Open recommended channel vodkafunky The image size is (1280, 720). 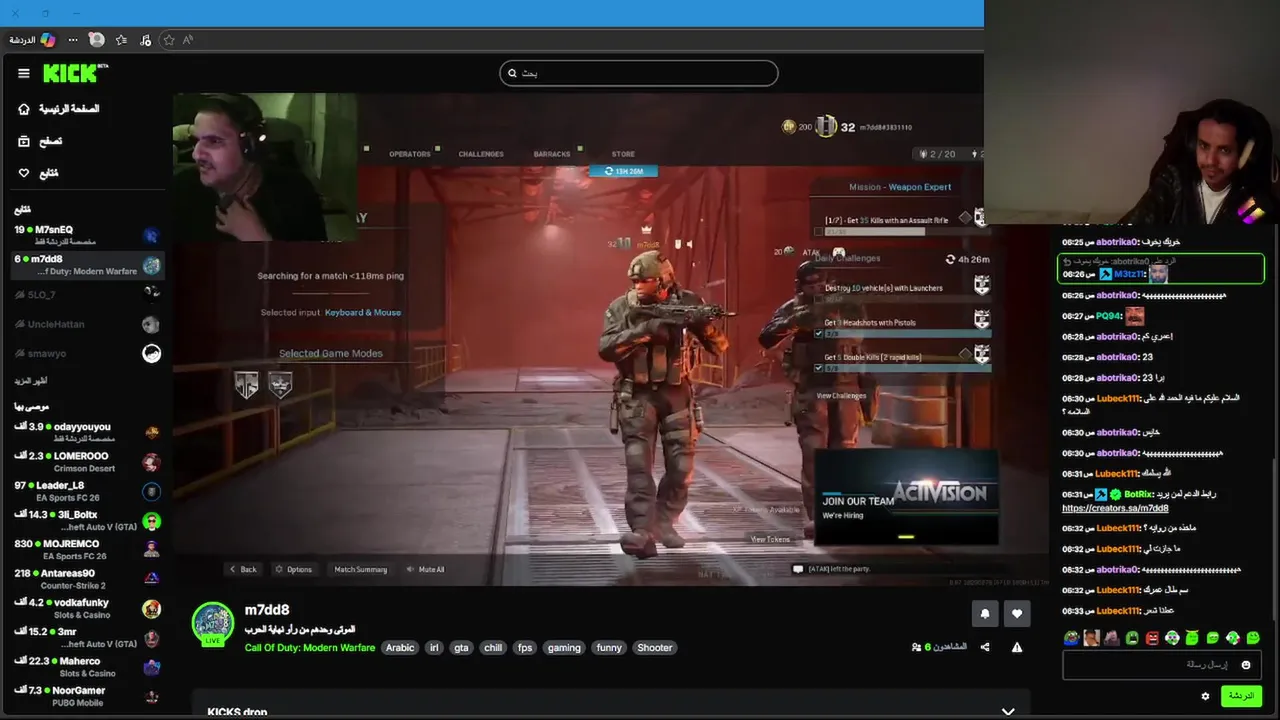(x=88, y=608)
